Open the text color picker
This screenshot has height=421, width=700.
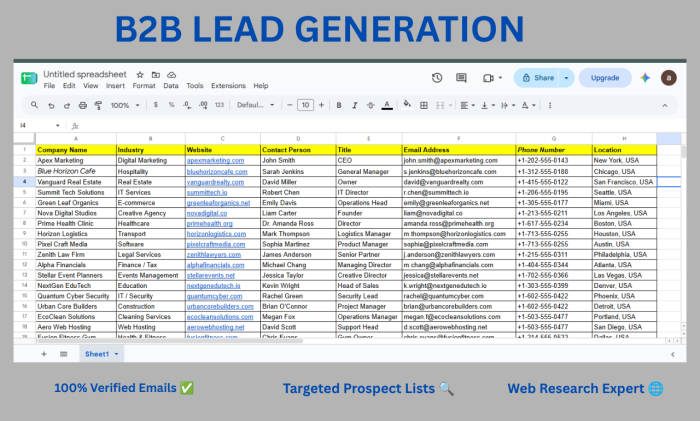pos(387,105)
